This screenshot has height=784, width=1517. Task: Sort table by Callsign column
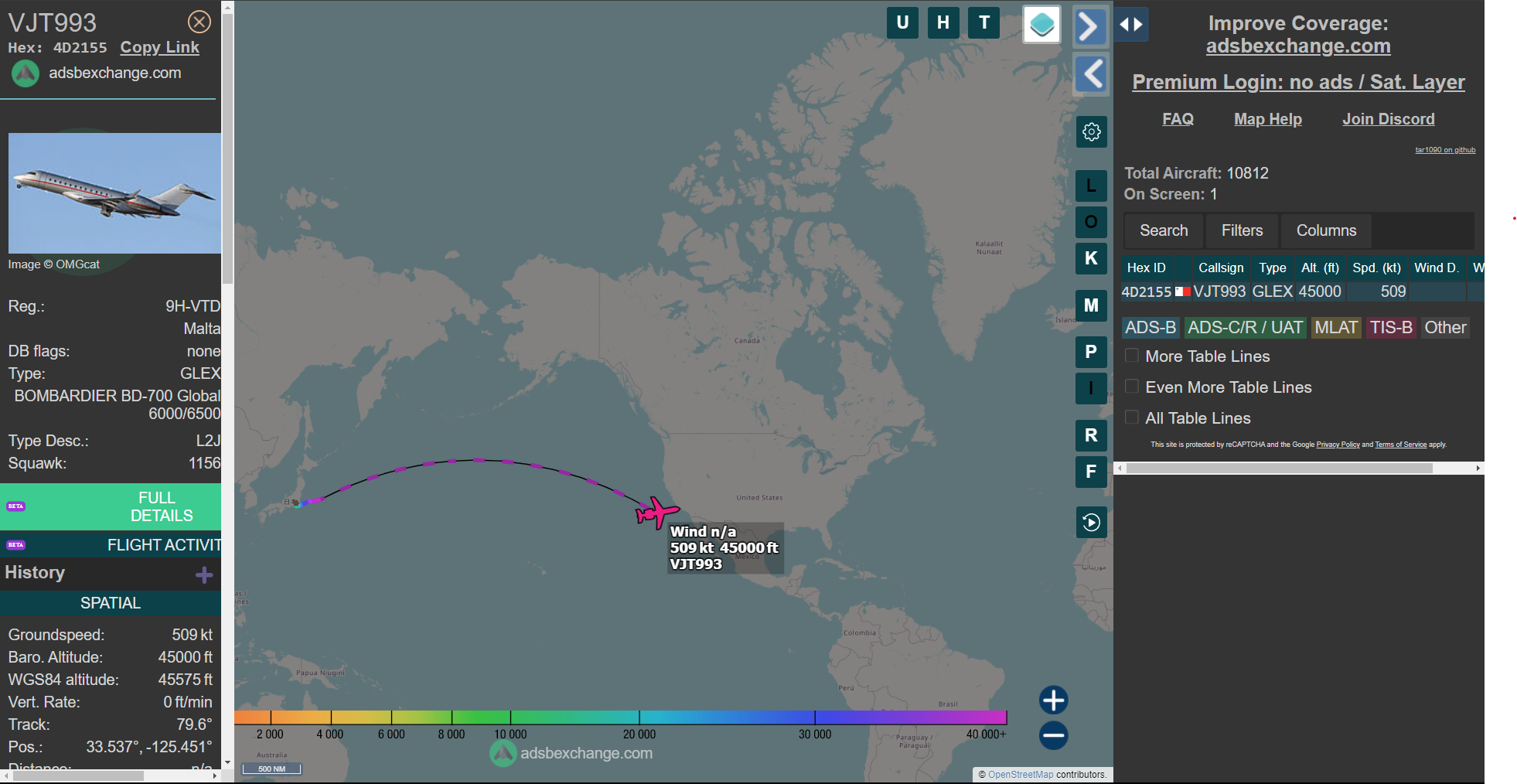[1221, 268]
